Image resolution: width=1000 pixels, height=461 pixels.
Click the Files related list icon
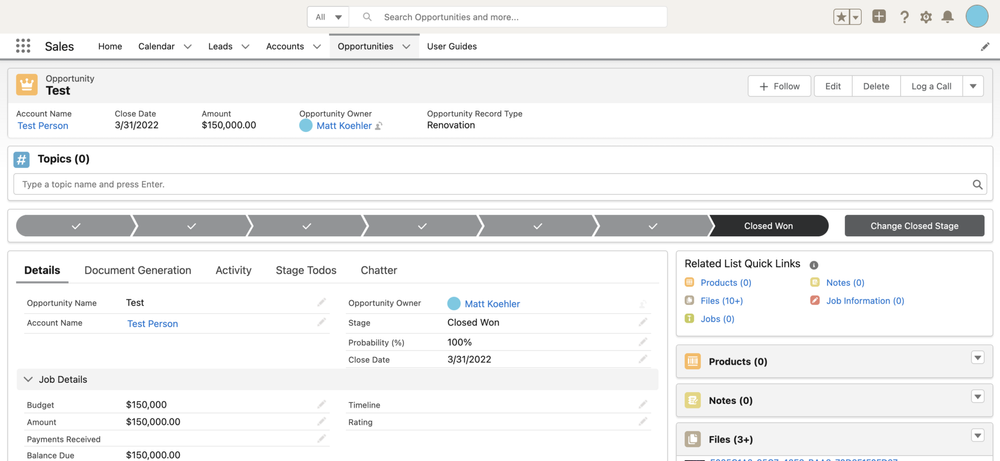click(693, 439)
